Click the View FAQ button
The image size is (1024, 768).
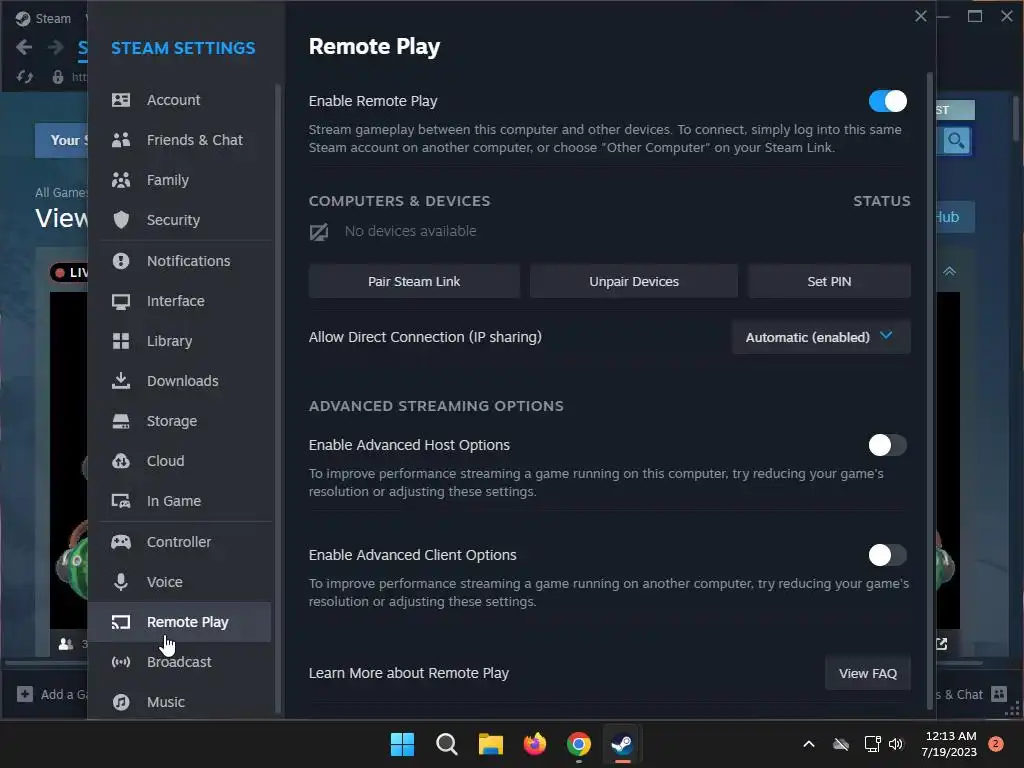[867, 673]
